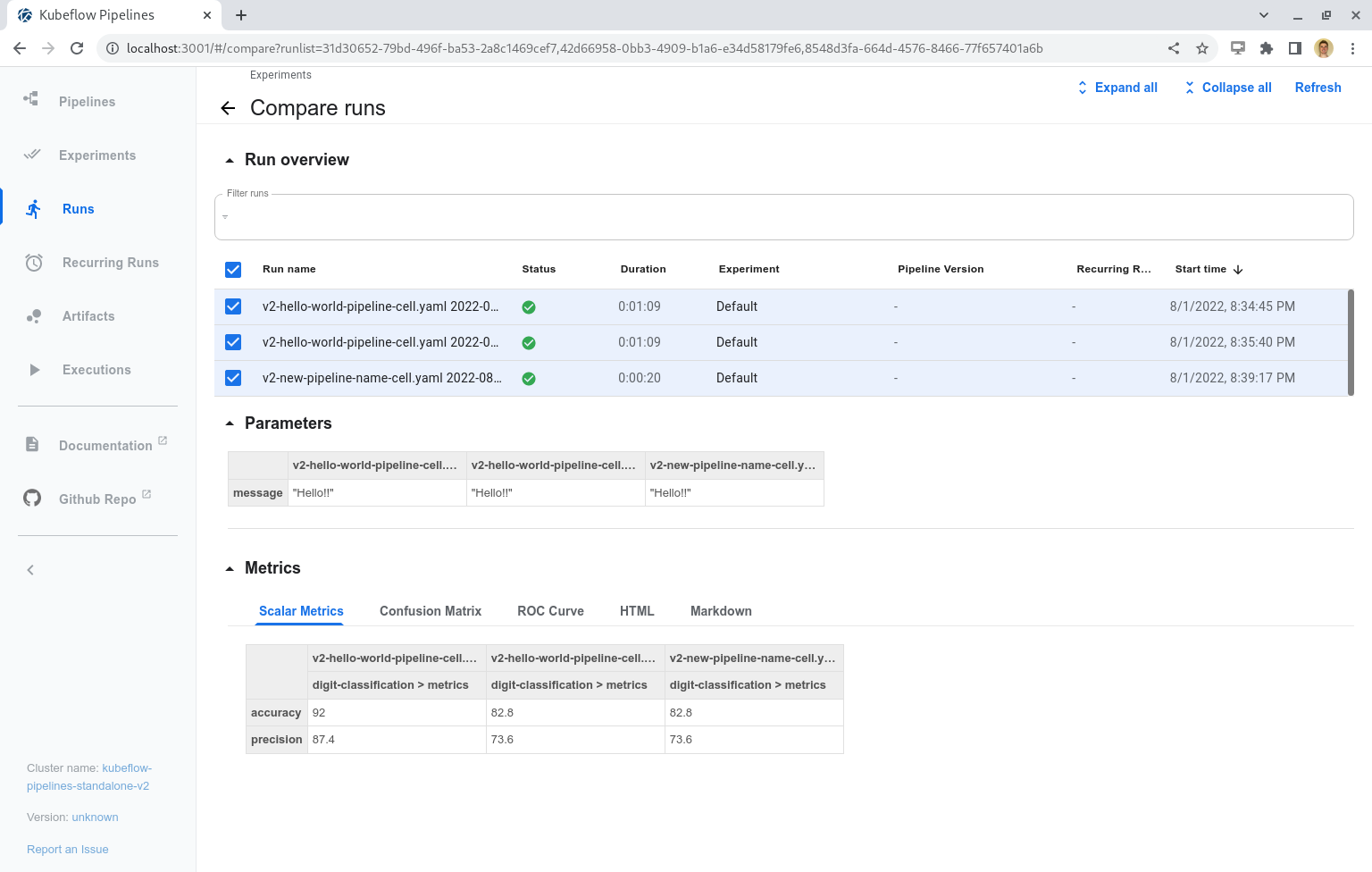Open the Pipelines sidebar icon
This screenshot has height=872, width=1372.
(31, 99)
